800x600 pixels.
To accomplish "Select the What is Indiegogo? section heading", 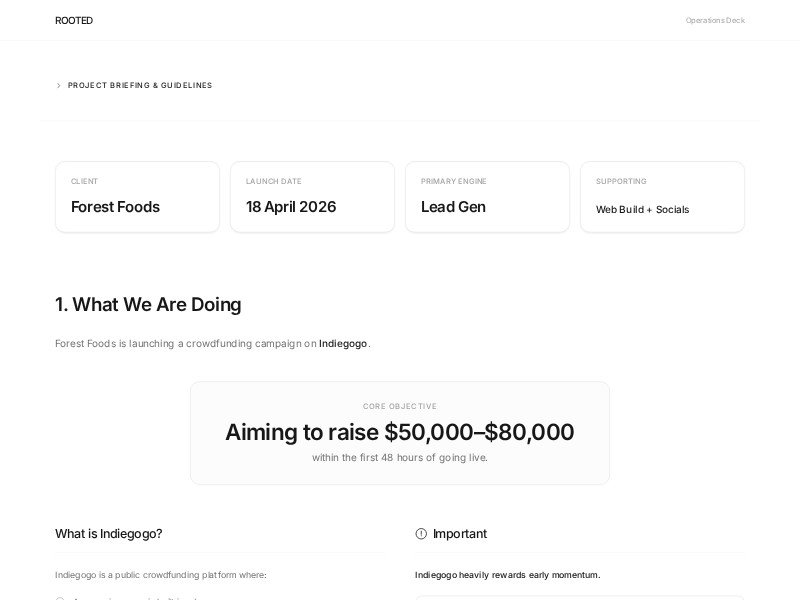I will pos(109,533).
